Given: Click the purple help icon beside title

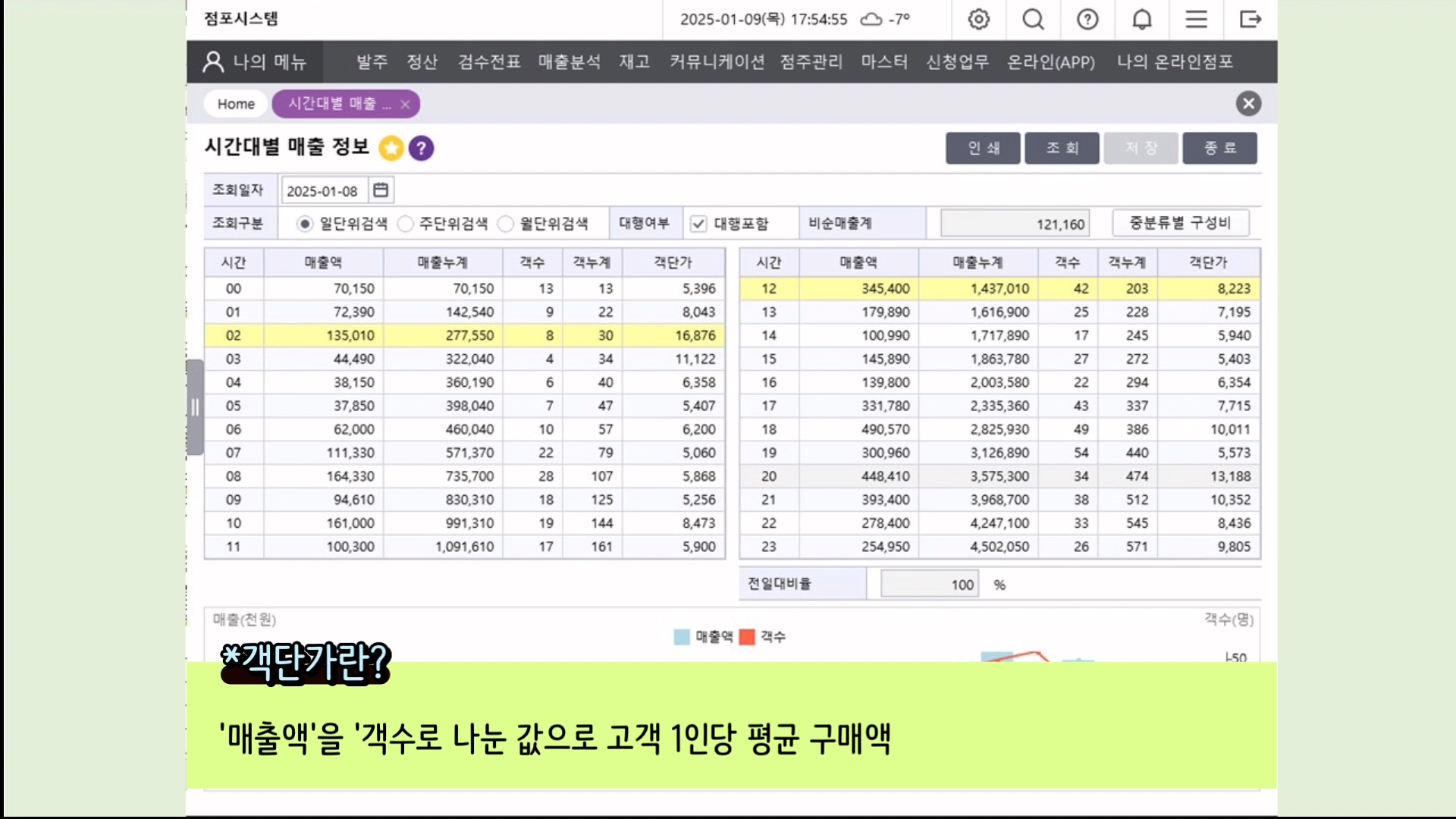Looking at the screenshot, I should pyautogui.click(x=421, y=148).
